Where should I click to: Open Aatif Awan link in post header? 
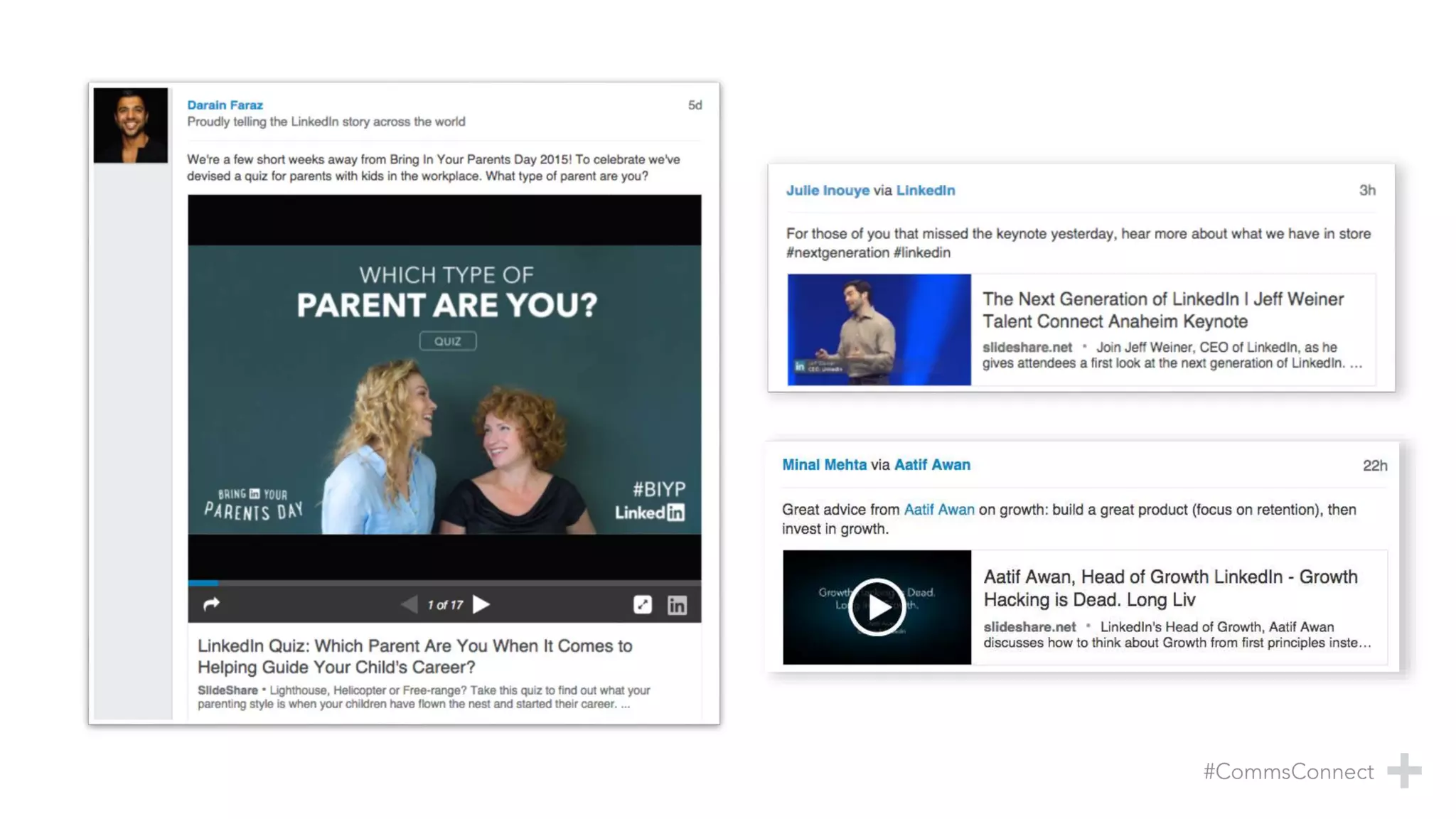click(931, 464)
